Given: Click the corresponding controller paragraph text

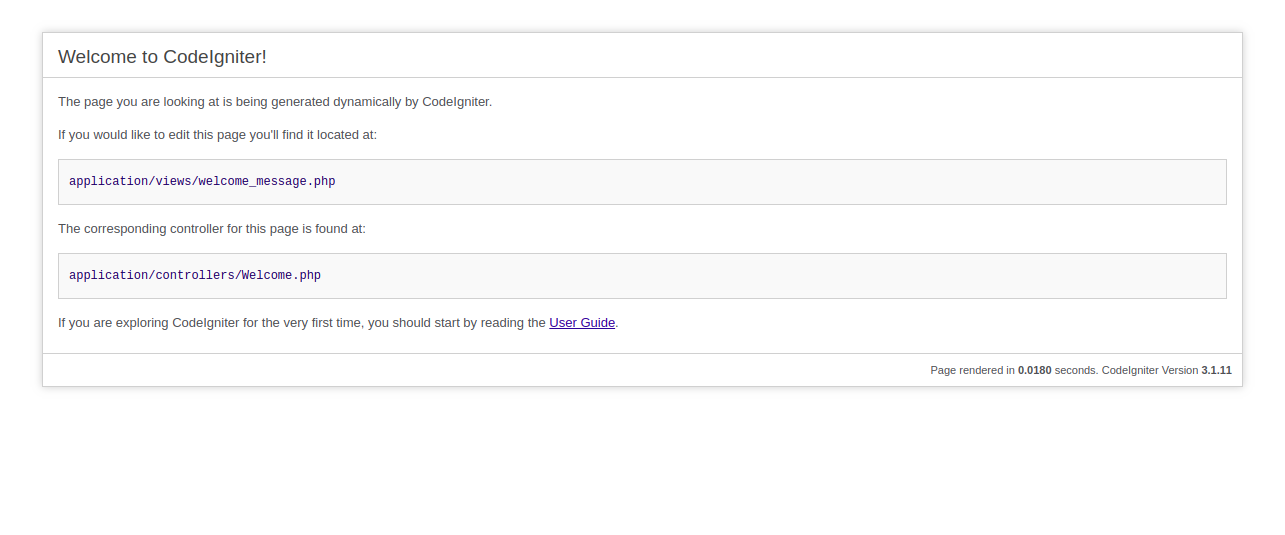Looking at the screenshot, I should [212, 229].
